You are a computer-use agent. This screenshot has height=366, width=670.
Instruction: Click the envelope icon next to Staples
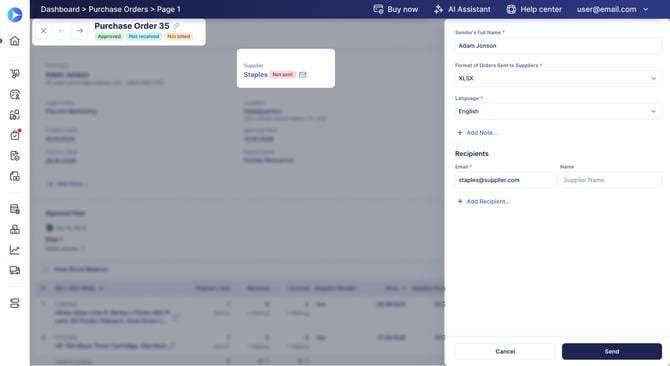pyautogui.click(x=303, y=75)
